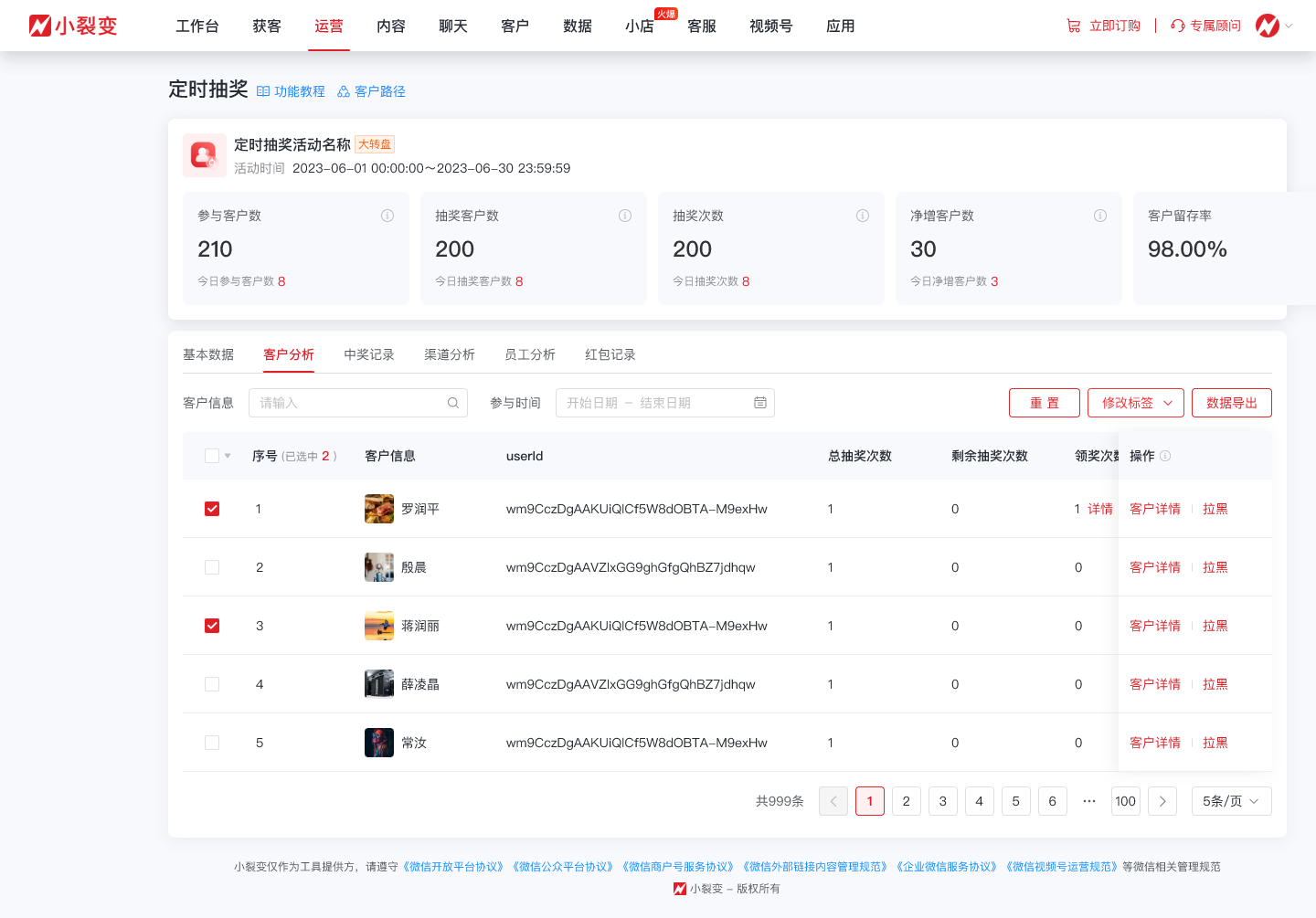Switch to the 红包记录 tab

point(610,354)
